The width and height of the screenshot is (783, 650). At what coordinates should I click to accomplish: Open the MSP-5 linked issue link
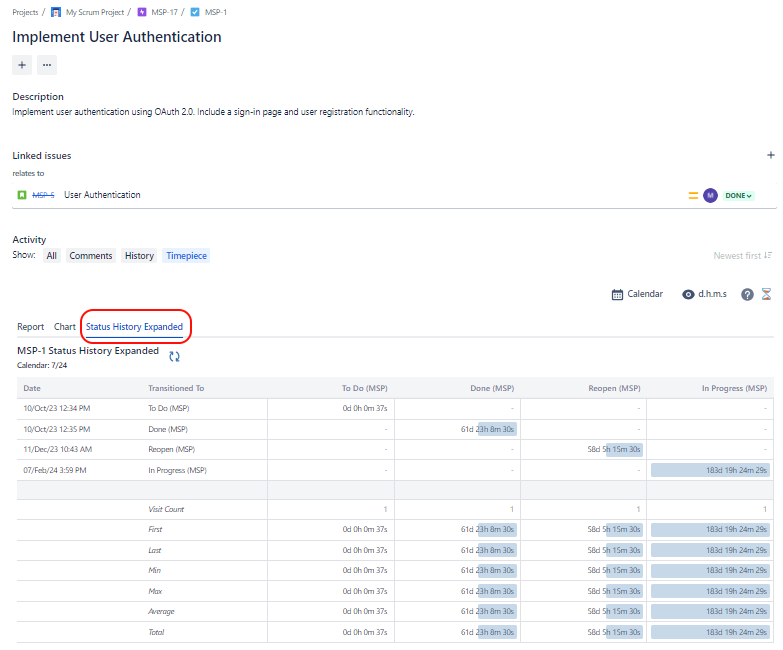(x=43, y=195)
